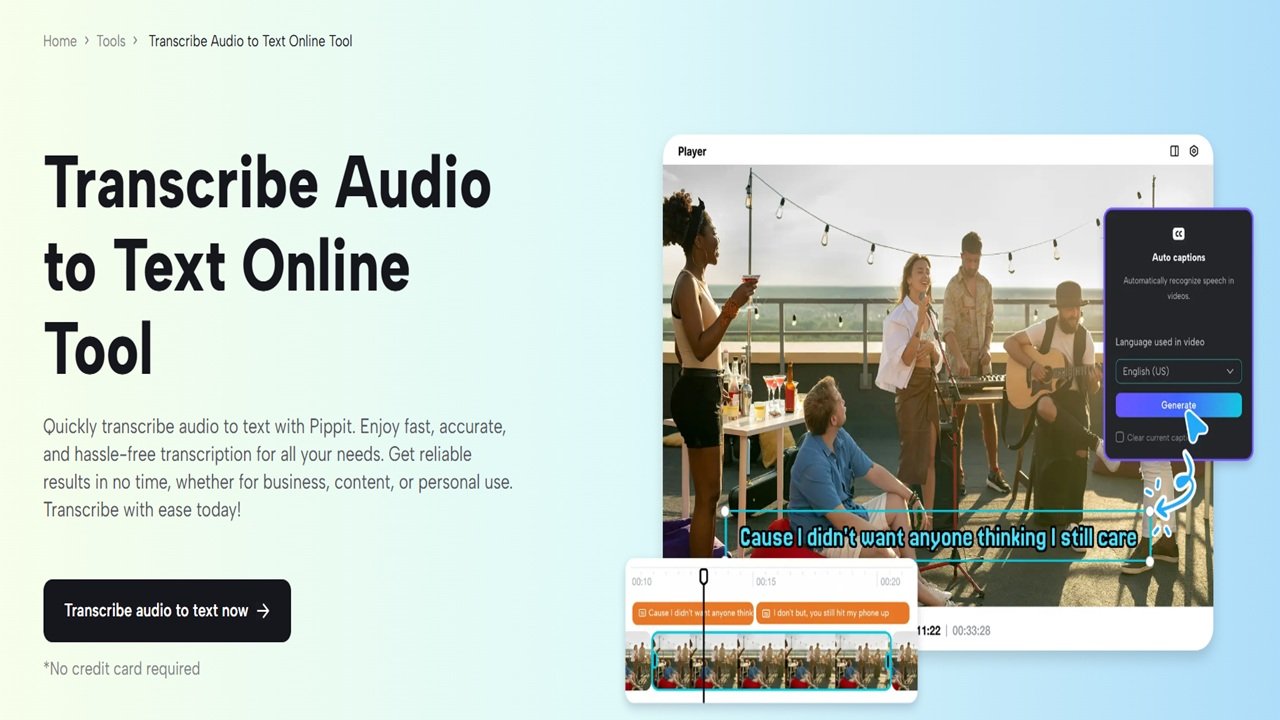Click the layout split icon in Player header

pyautogui.click(x=1174, y=151)
